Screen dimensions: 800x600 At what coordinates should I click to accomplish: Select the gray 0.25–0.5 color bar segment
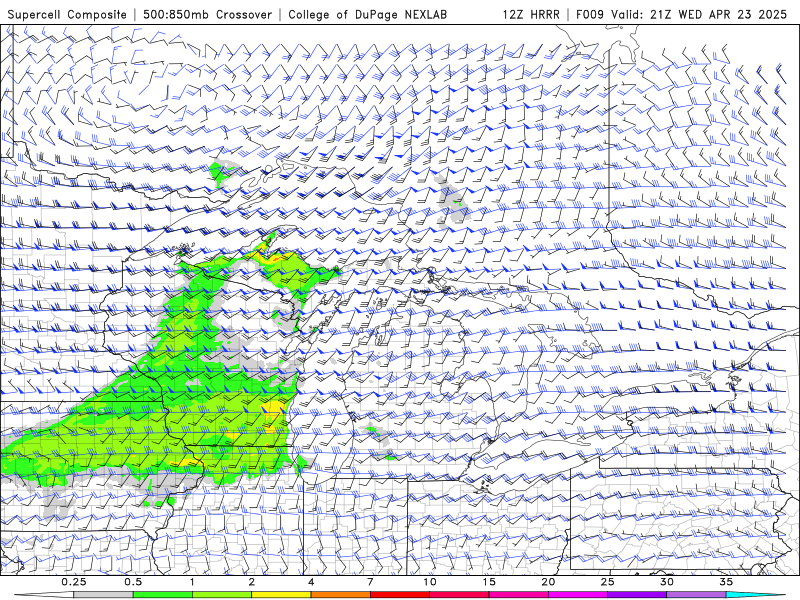click(x=104, y=595)
